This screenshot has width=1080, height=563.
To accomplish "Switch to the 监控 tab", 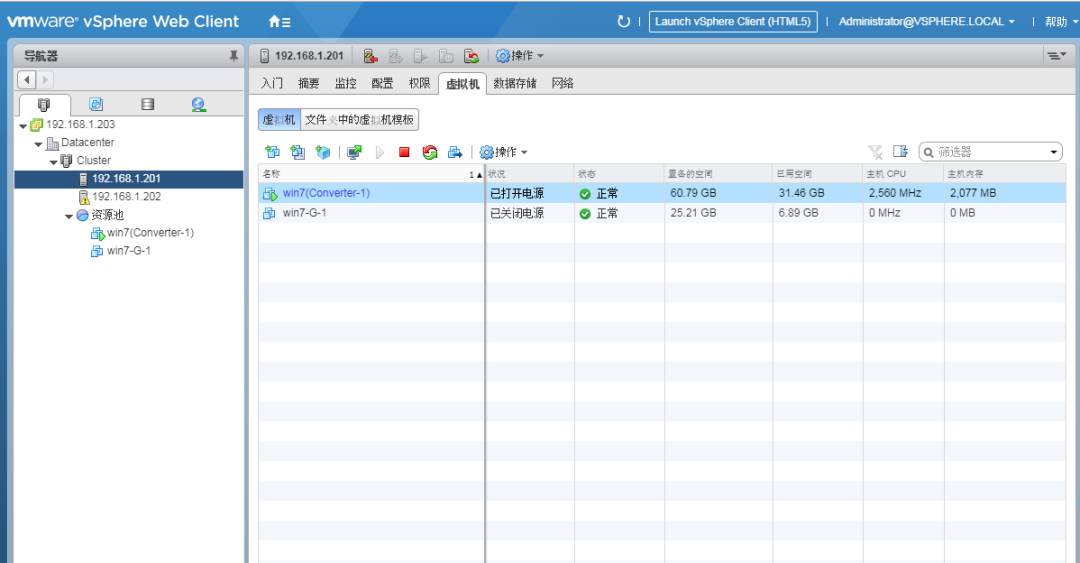I will point(346,83).
